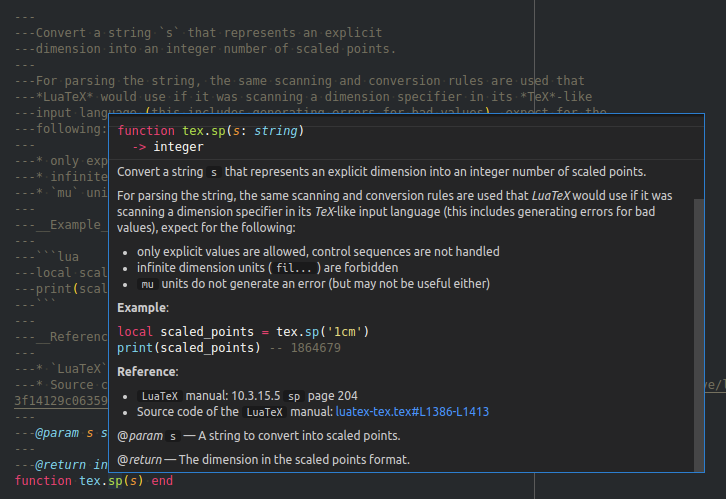Click editor line '---For parsing the string'

(x=299, y=81)
